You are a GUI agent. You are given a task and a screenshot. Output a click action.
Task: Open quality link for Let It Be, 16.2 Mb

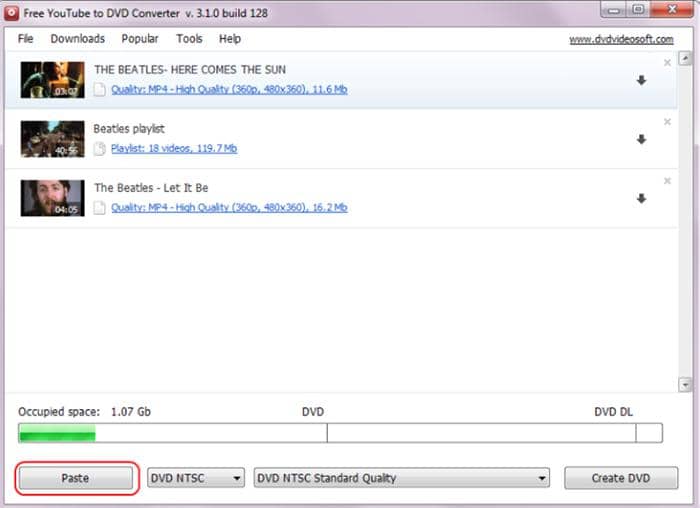[229, 207]
